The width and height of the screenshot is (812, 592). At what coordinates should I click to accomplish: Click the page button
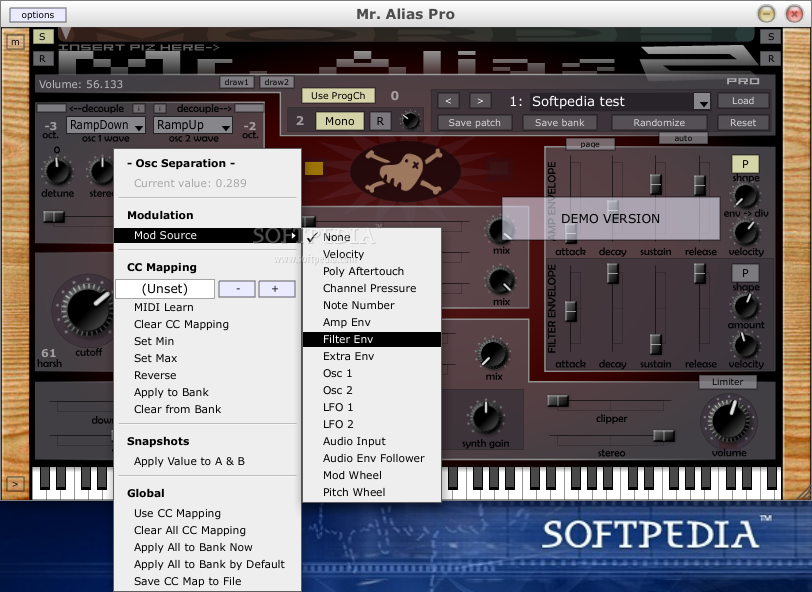(590, 144)
